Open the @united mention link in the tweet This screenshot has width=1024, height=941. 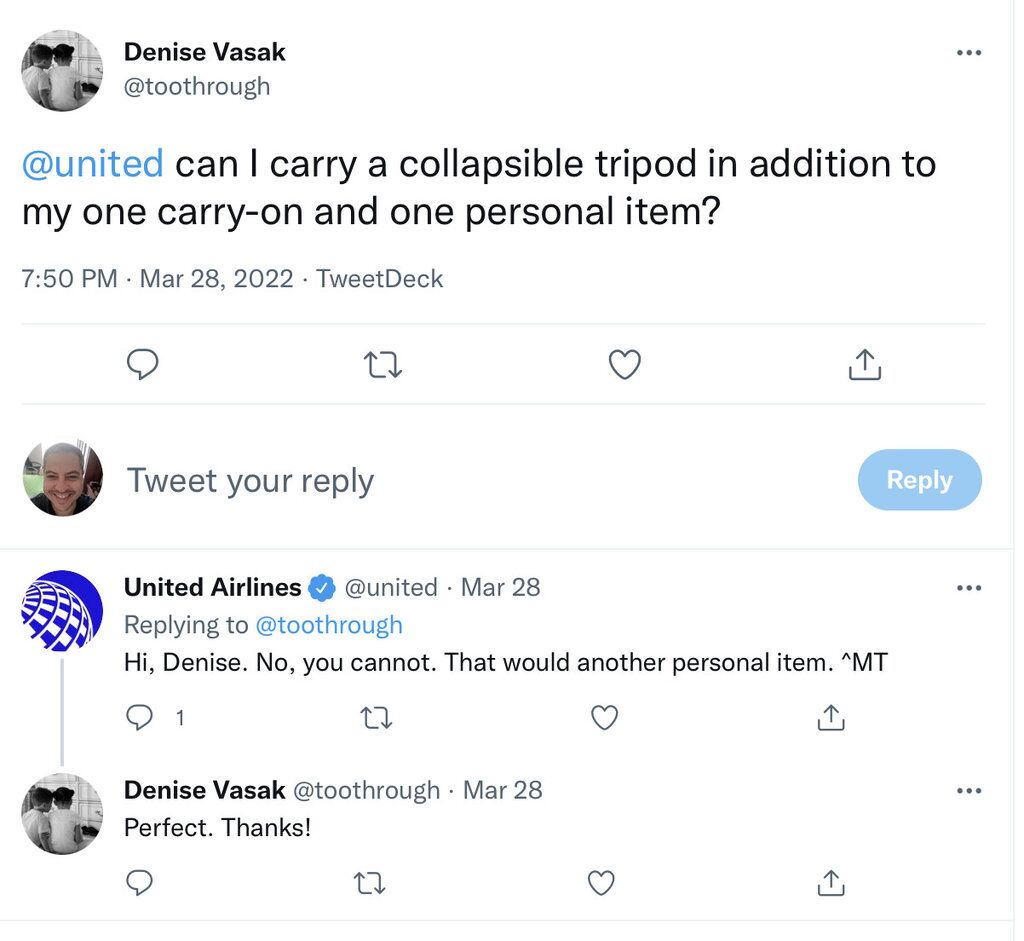(92, 163)
